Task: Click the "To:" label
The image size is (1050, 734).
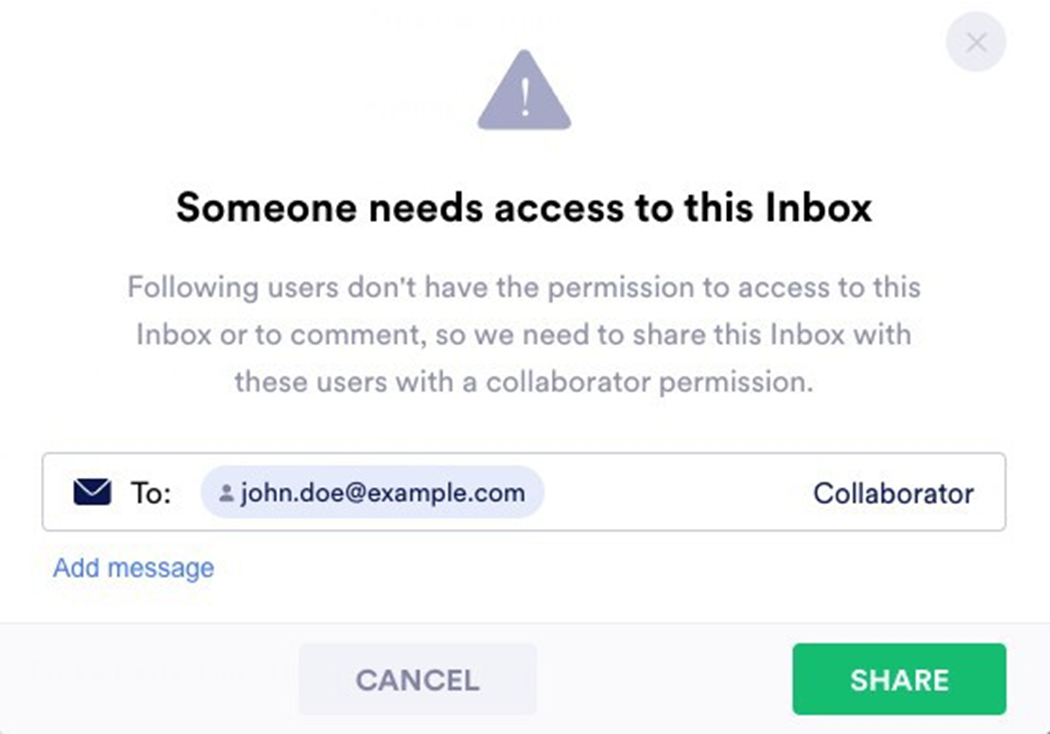Action: coord(151,493)
